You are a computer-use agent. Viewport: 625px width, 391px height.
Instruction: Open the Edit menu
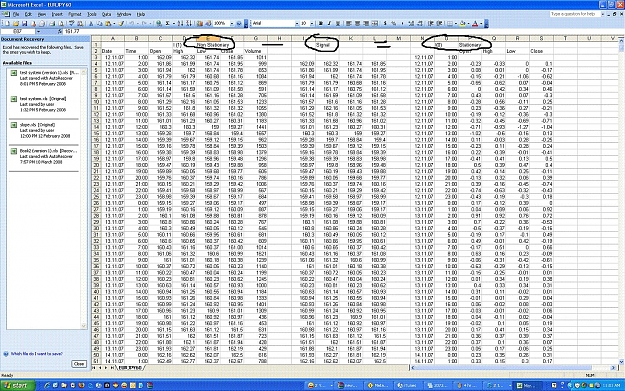[x=28, y=14]
